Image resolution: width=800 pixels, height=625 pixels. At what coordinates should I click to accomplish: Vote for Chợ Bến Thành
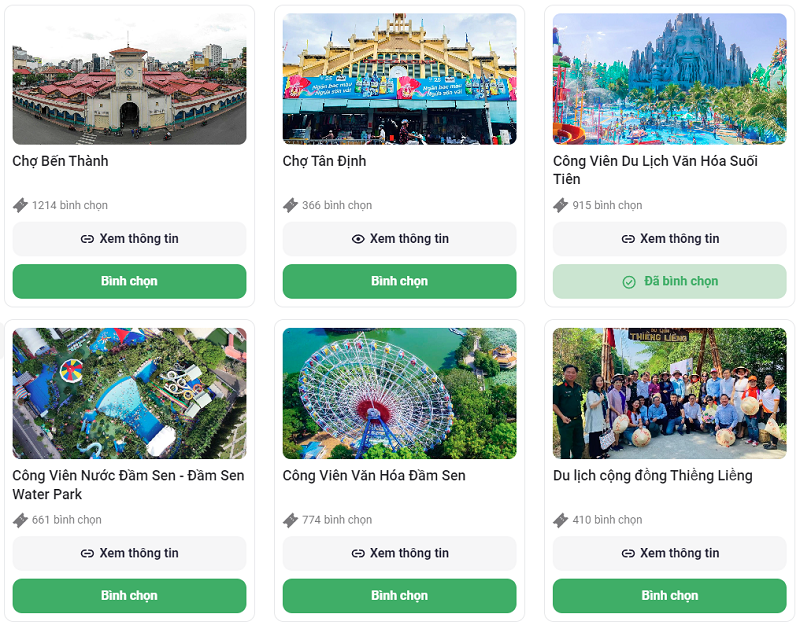[x=129, y=281]
